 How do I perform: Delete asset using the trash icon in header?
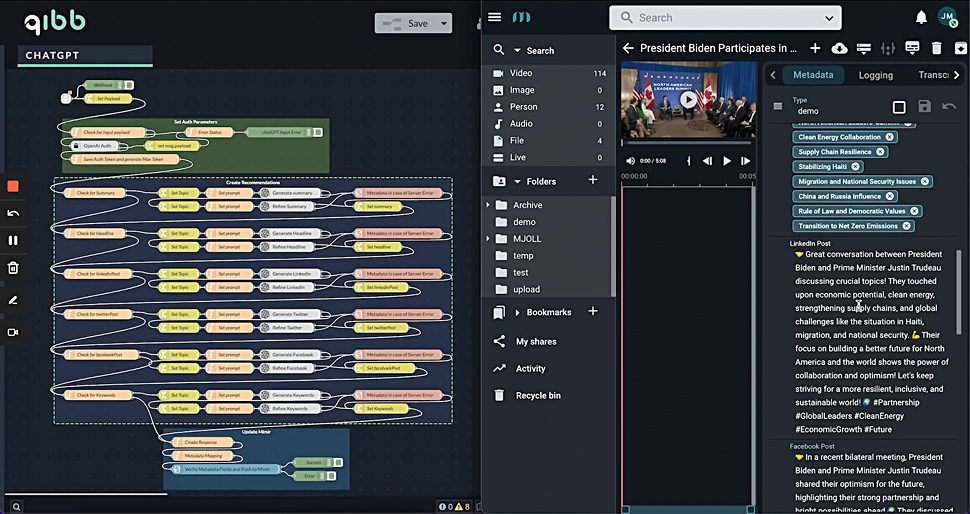pyautogui.click(x=936, y=48)
